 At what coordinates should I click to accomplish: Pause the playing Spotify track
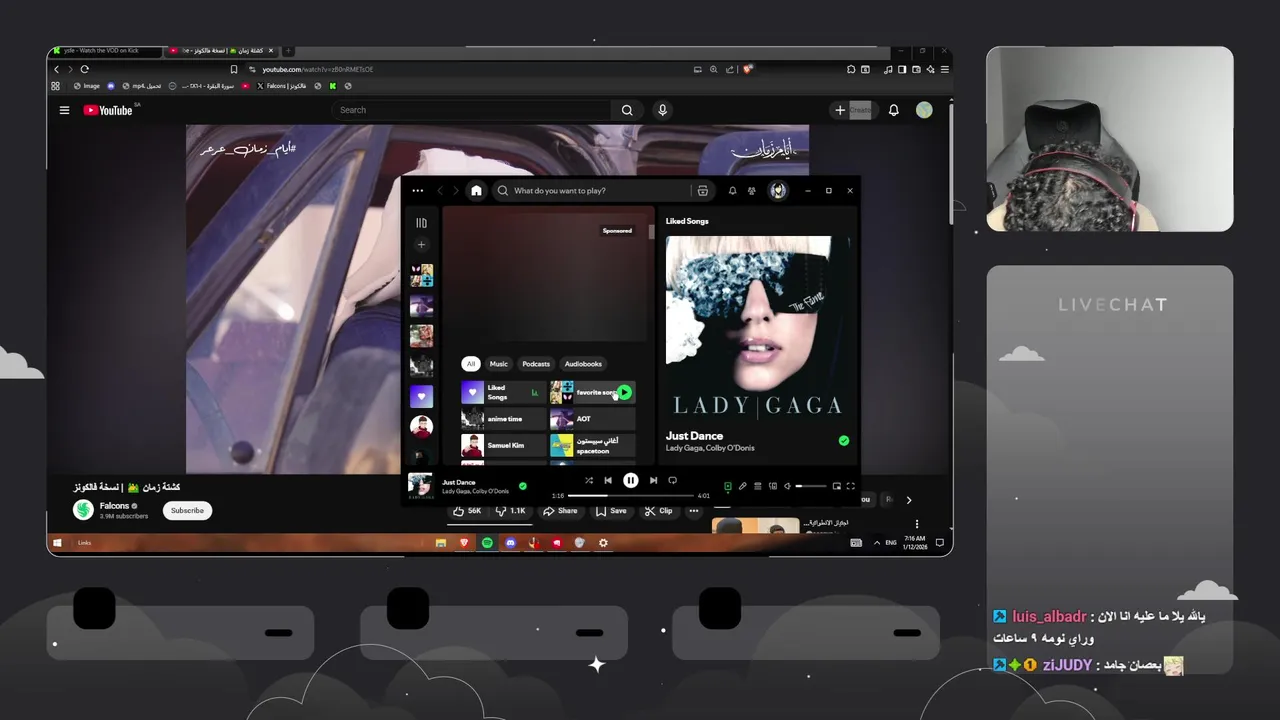(631, 481)
